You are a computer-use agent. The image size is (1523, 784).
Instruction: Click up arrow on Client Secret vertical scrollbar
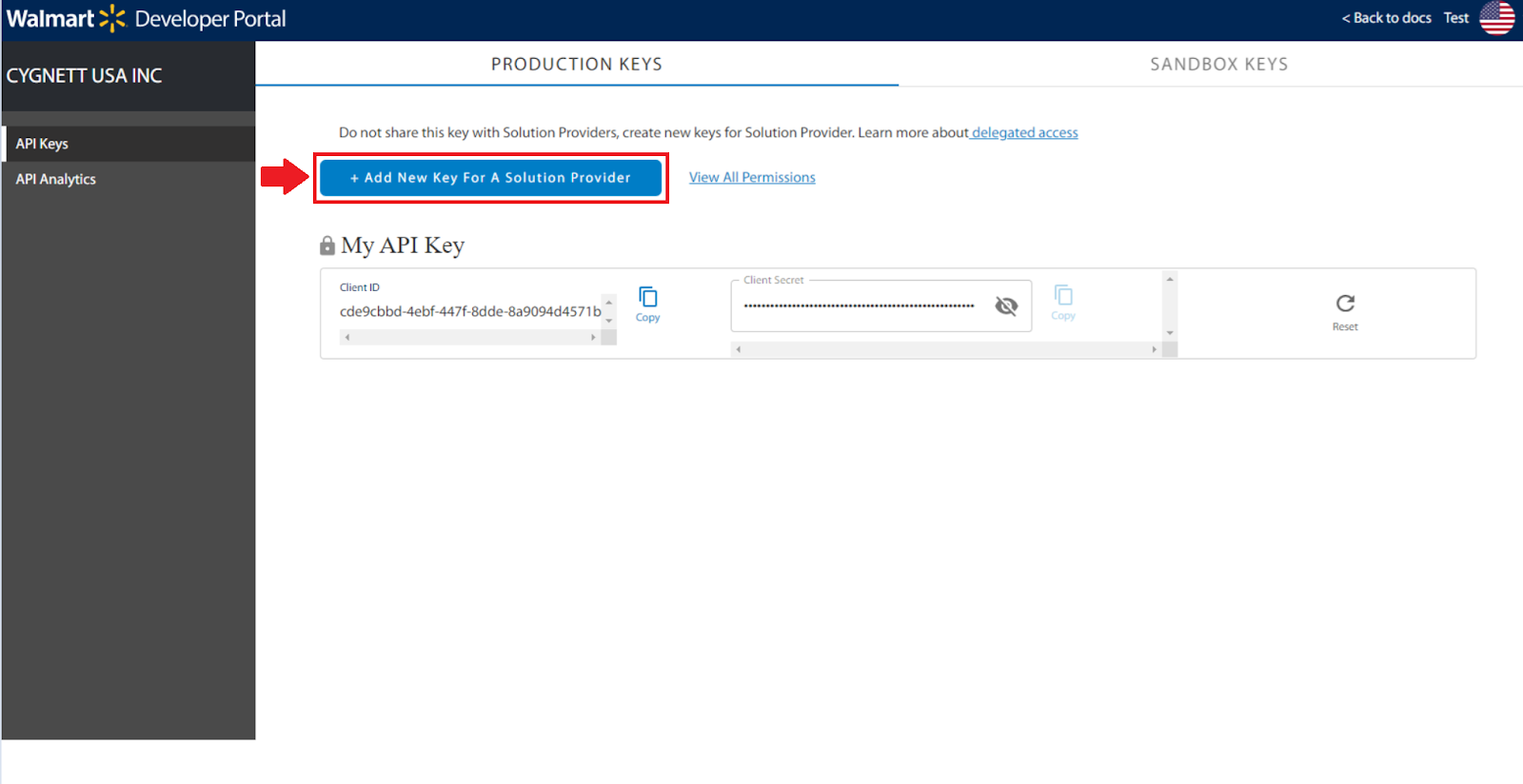click(x=1170, y=279)
